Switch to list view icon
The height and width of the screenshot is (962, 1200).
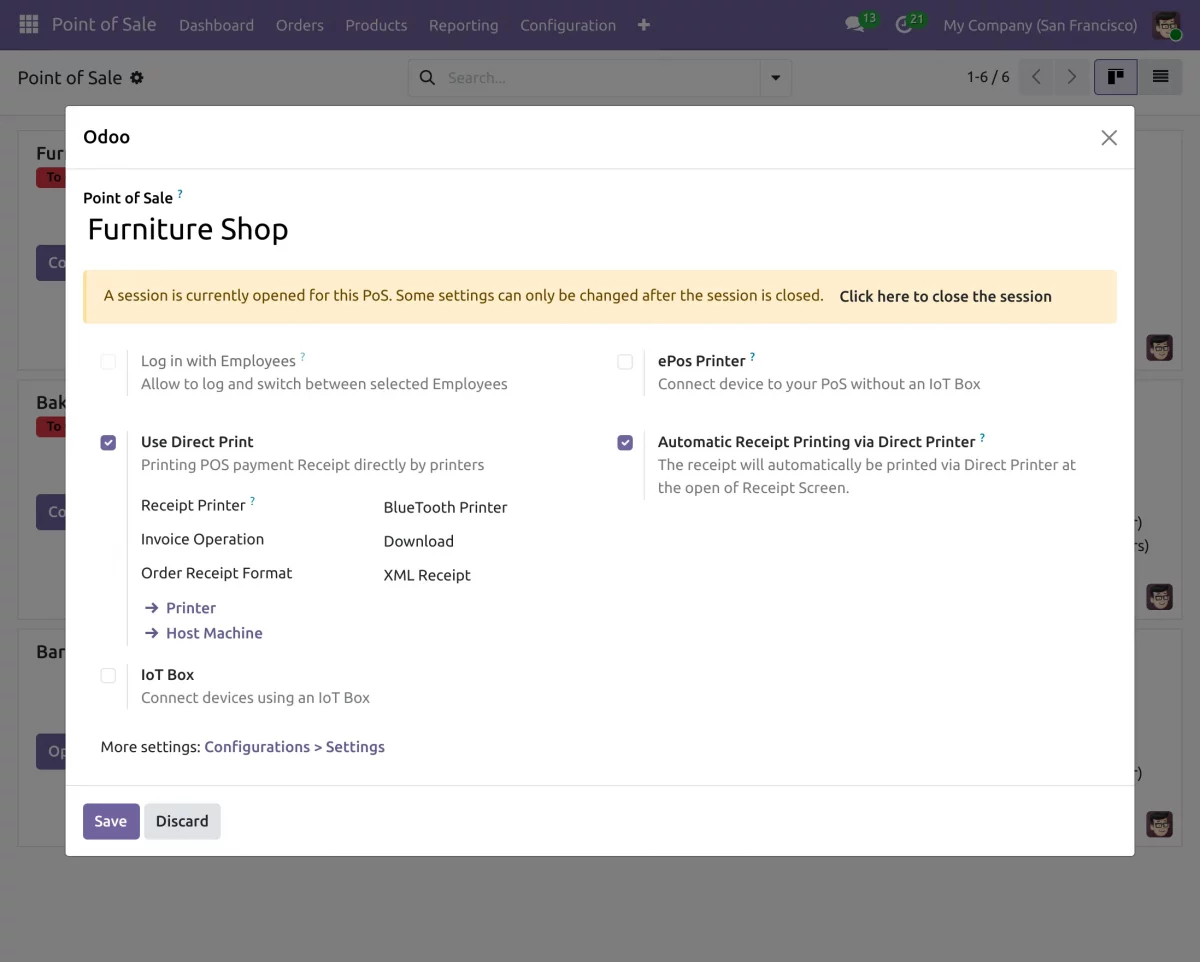[1160, 77]
